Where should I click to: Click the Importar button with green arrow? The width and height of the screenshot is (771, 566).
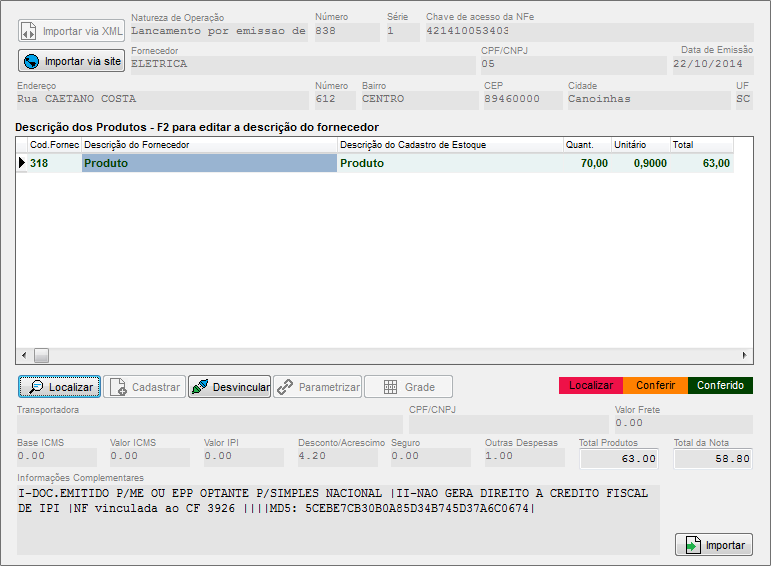(x=713, y=545)
